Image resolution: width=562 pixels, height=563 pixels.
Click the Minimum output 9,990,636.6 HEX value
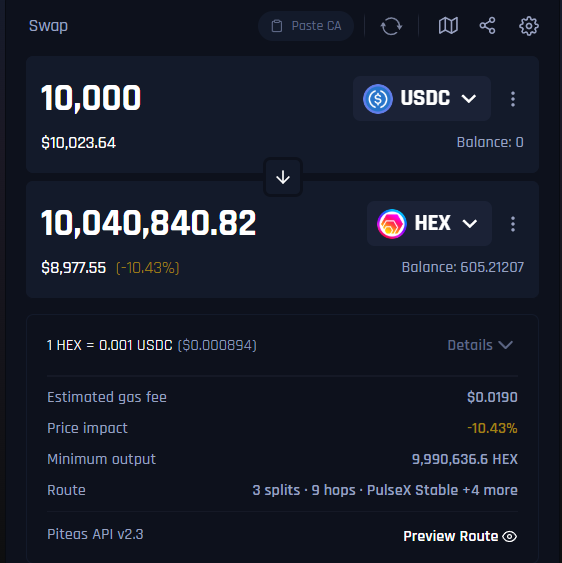coord(465,459)
